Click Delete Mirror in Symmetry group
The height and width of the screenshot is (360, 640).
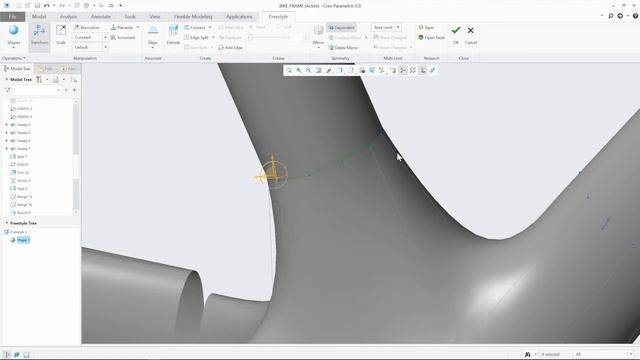(x=343, y=48)
